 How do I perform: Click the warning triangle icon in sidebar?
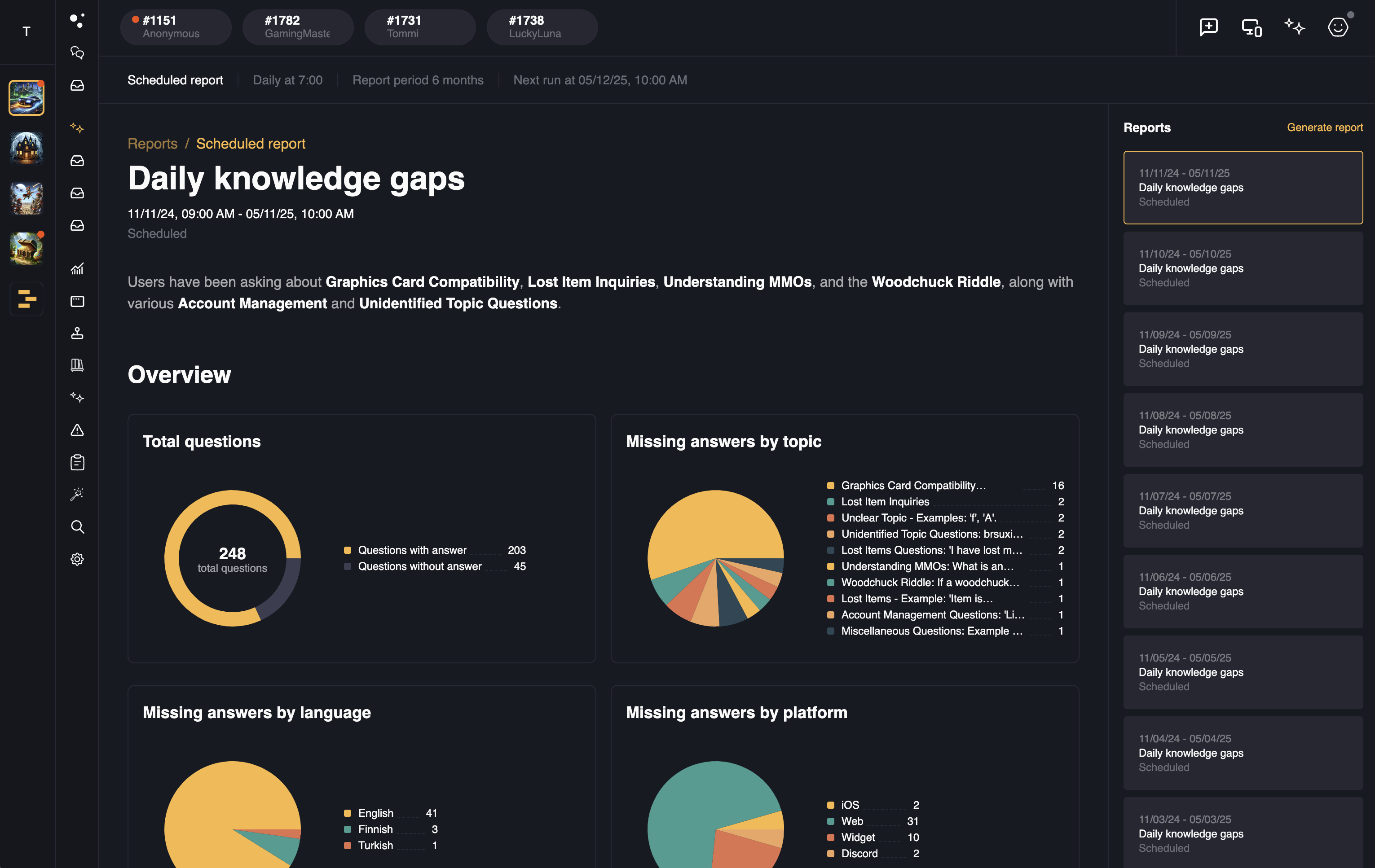click(x=77, y=430)
